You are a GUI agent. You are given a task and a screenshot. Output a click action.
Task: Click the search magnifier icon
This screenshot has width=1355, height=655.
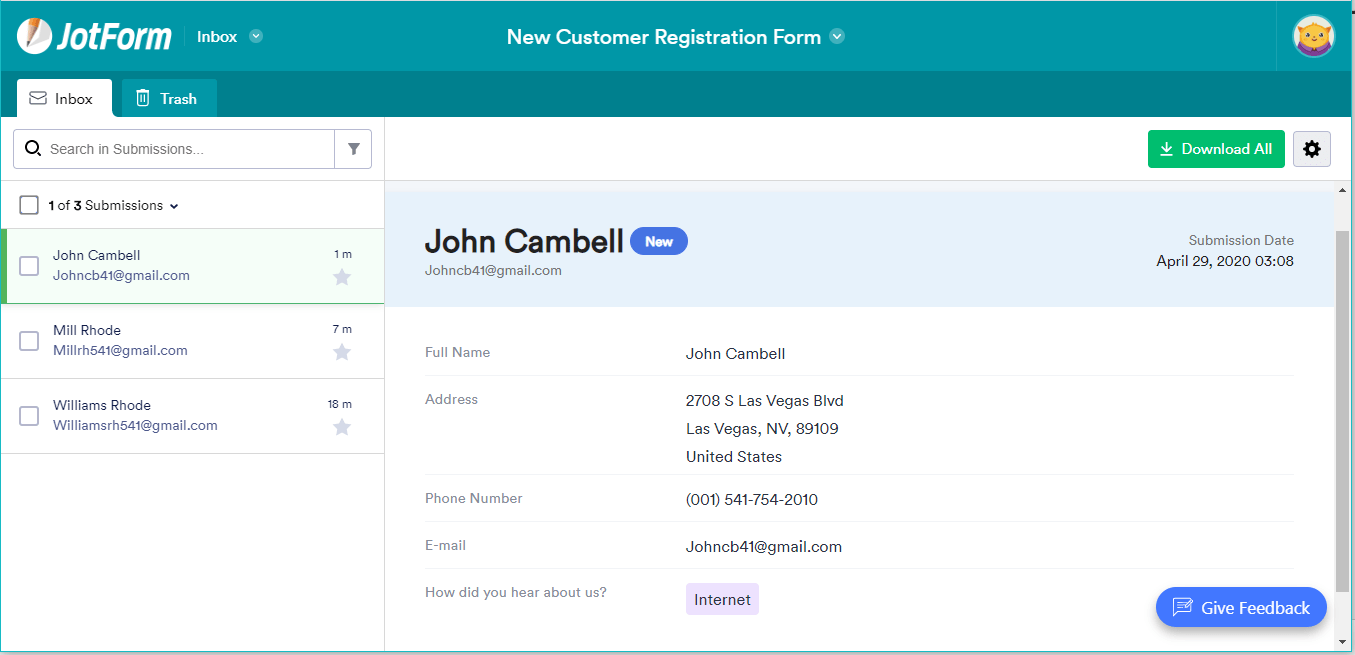33,149
